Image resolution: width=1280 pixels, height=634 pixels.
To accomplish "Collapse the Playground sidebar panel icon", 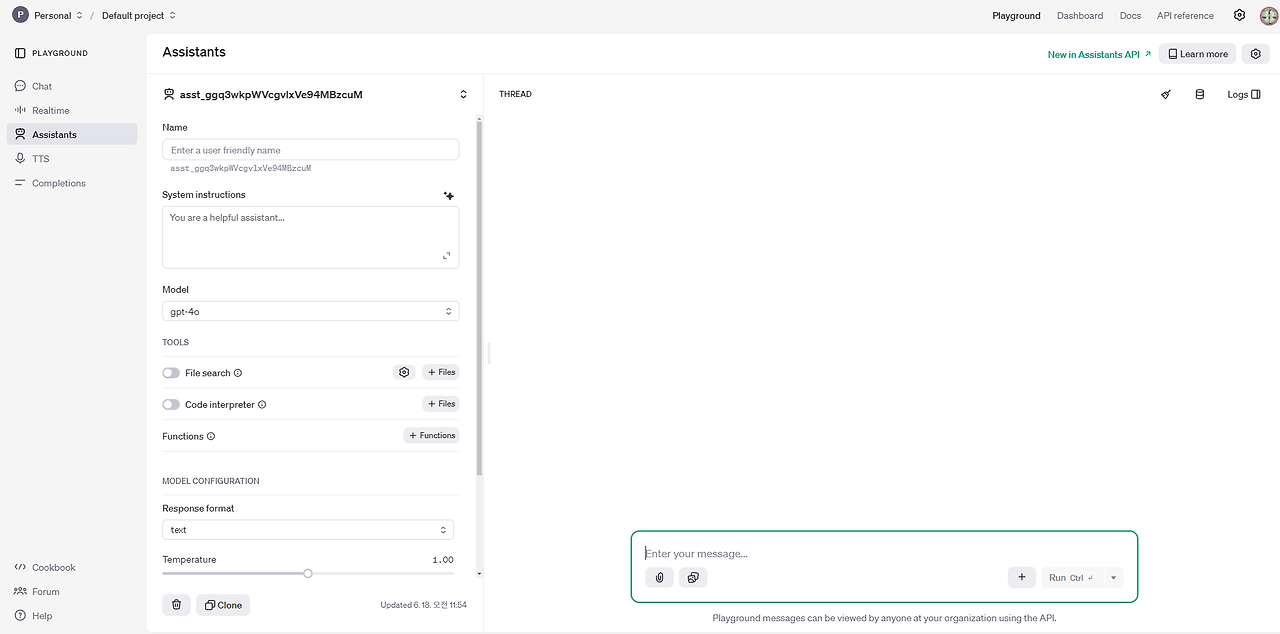I will pos(20,53).
